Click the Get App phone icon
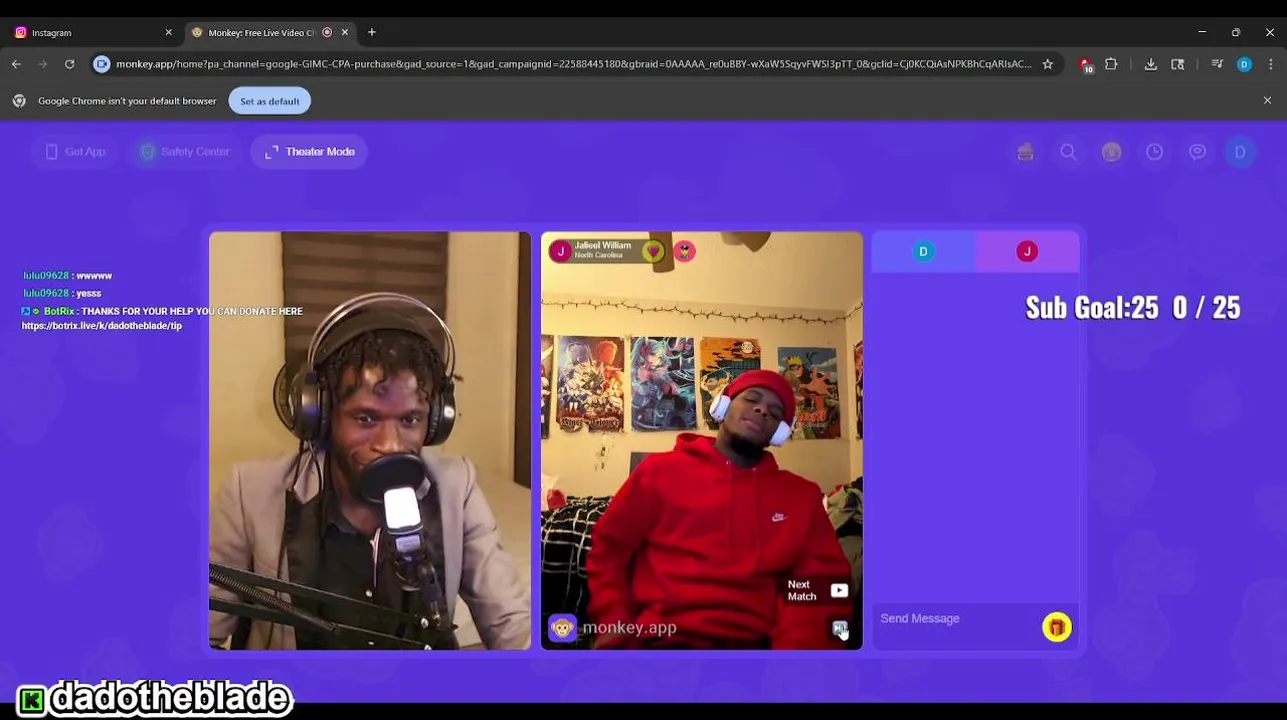Viewport: 1287px width, 720px height. [52, 152]
